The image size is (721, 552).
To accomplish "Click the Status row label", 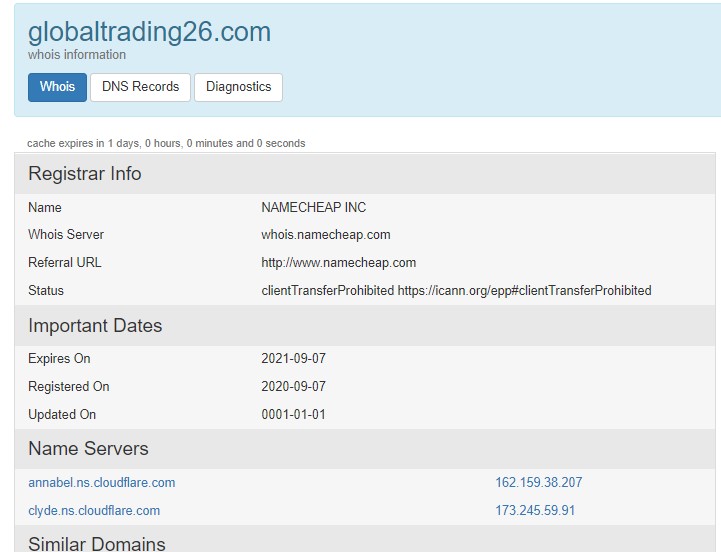I will tap(46, 291).
